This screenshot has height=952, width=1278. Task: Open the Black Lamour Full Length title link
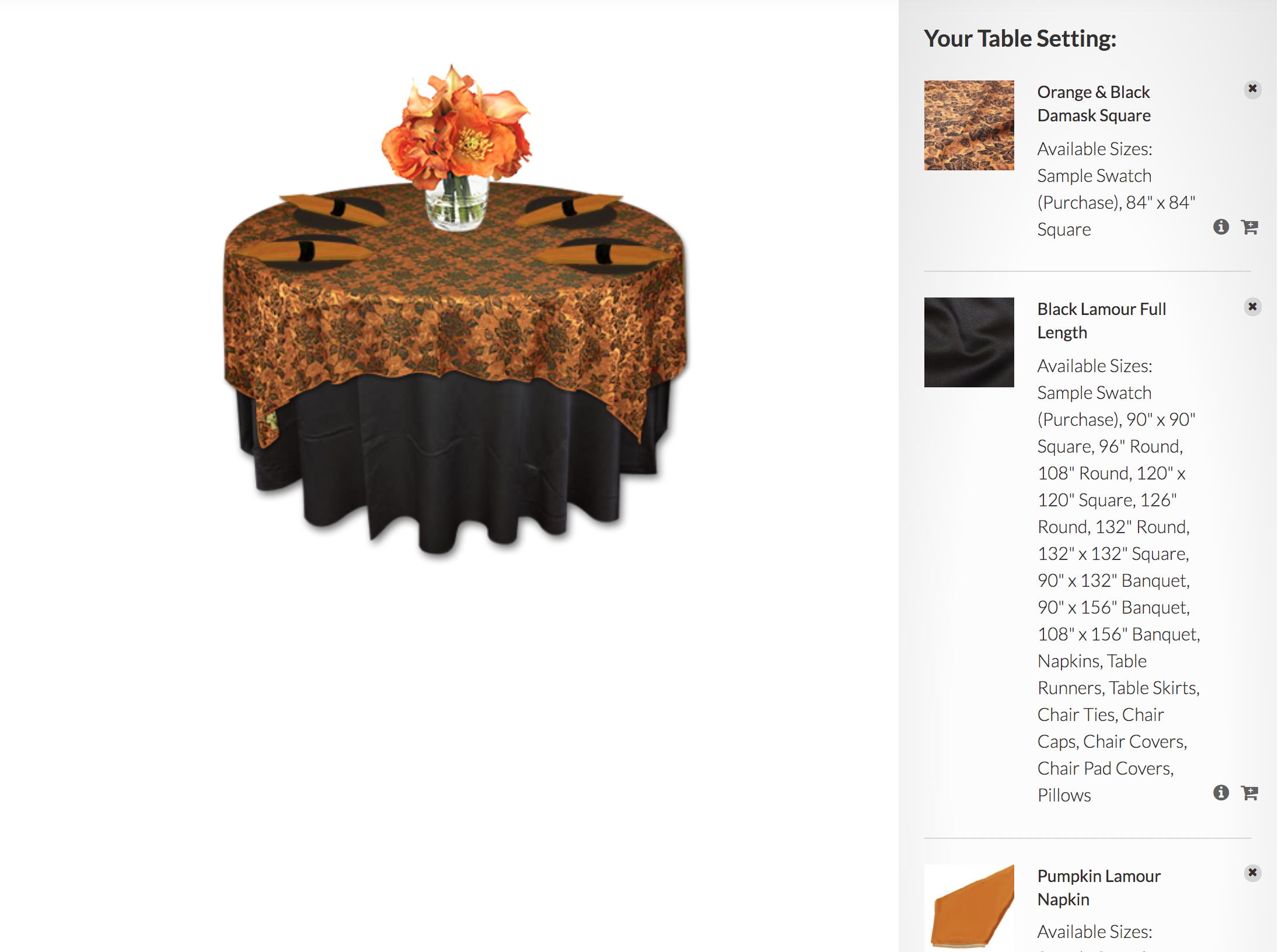point(1102,321)
